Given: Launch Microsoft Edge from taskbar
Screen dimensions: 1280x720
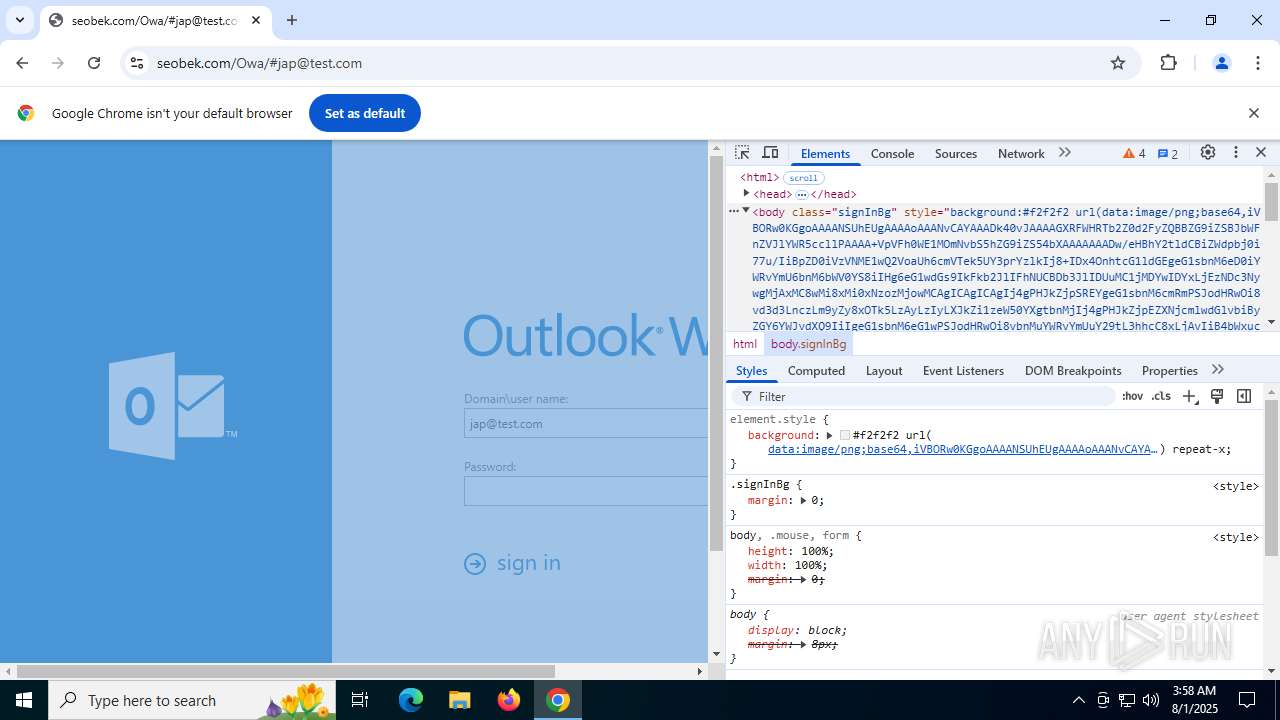Looking at the screenshot, I should point(411,700).
